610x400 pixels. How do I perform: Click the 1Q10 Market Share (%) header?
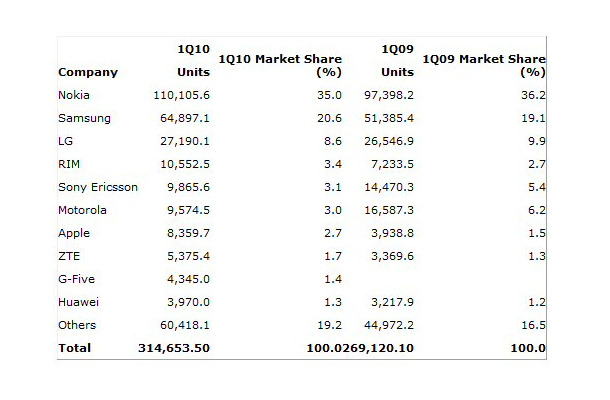(280, 65)
